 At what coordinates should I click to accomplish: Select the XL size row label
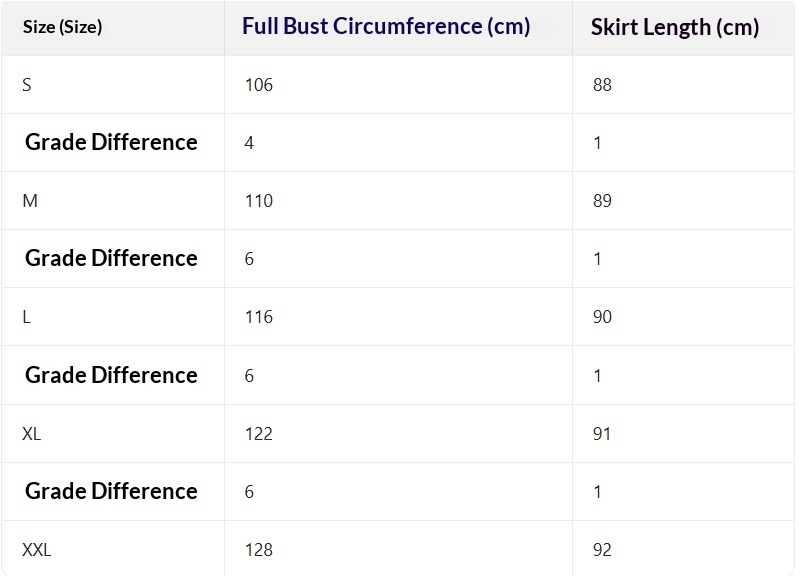32,434
